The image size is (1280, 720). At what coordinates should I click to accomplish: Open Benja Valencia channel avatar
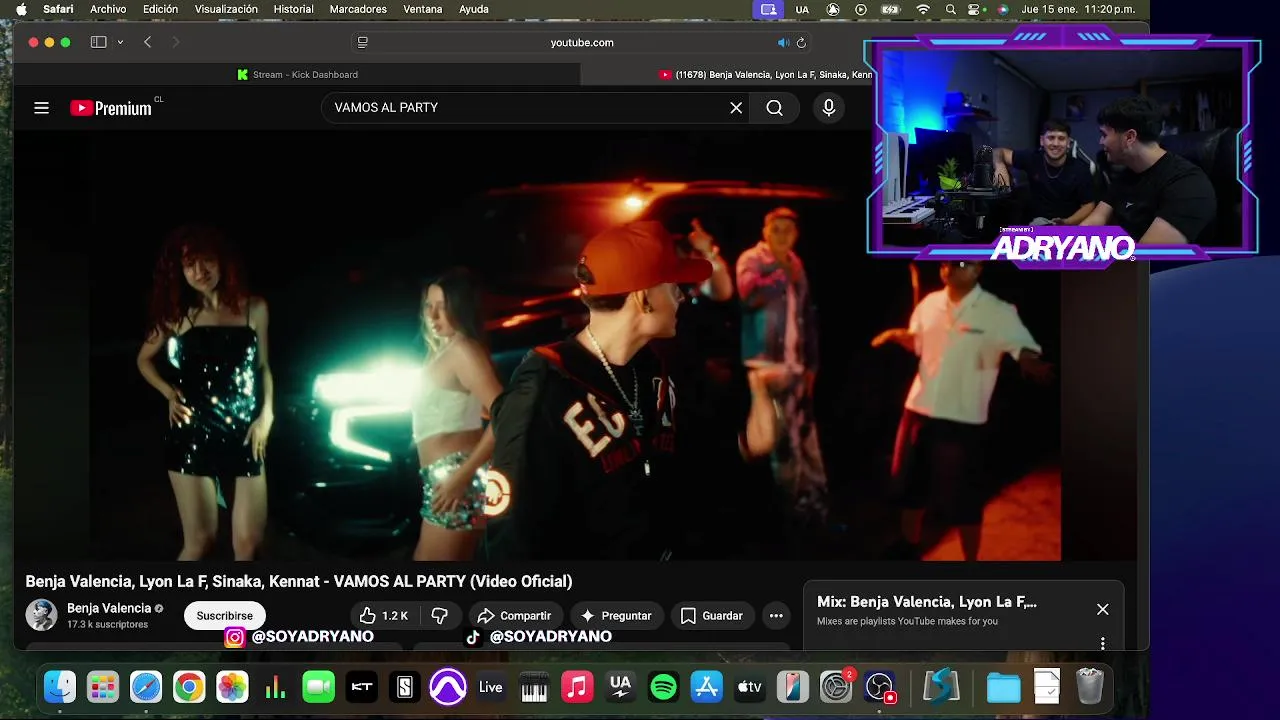(x=41, y=615)
